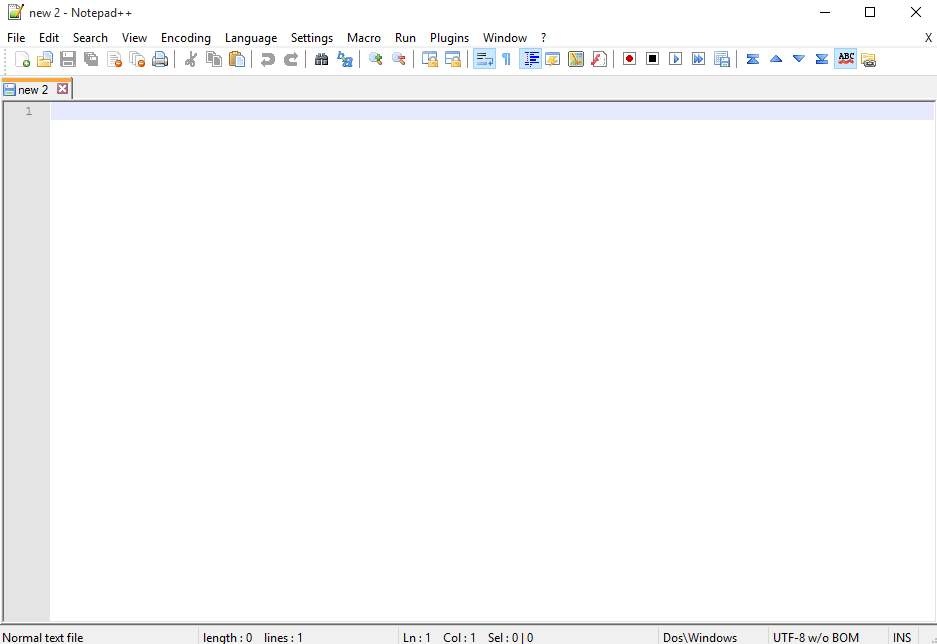Start macro recording with the red record icon
Image resolution: width=937 pixels, height=644 pixels.
(629, 59)
